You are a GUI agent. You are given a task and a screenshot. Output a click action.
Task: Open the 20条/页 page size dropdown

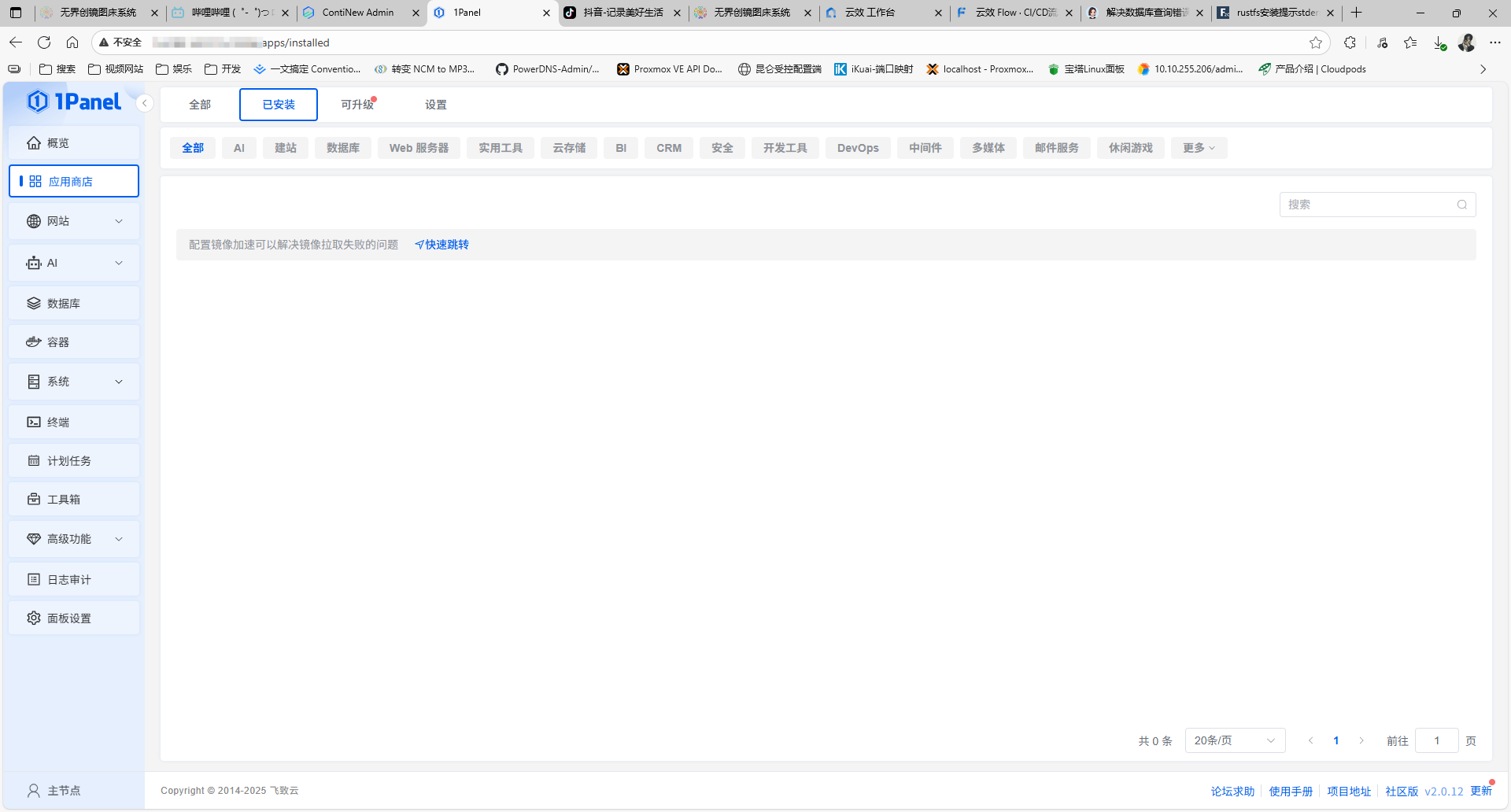click(x=1234, y=740)
